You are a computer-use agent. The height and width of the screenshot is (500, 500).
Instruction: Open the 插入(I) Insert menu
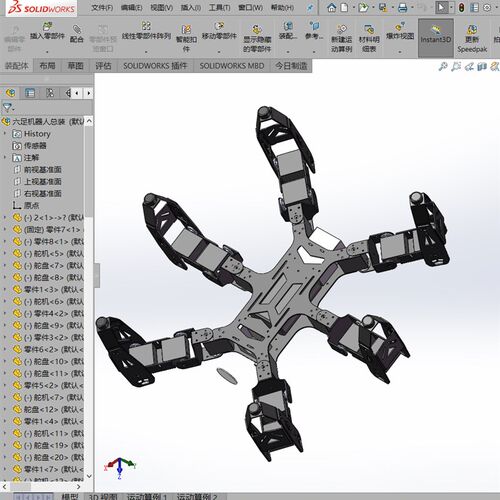[x=191, y=7]
